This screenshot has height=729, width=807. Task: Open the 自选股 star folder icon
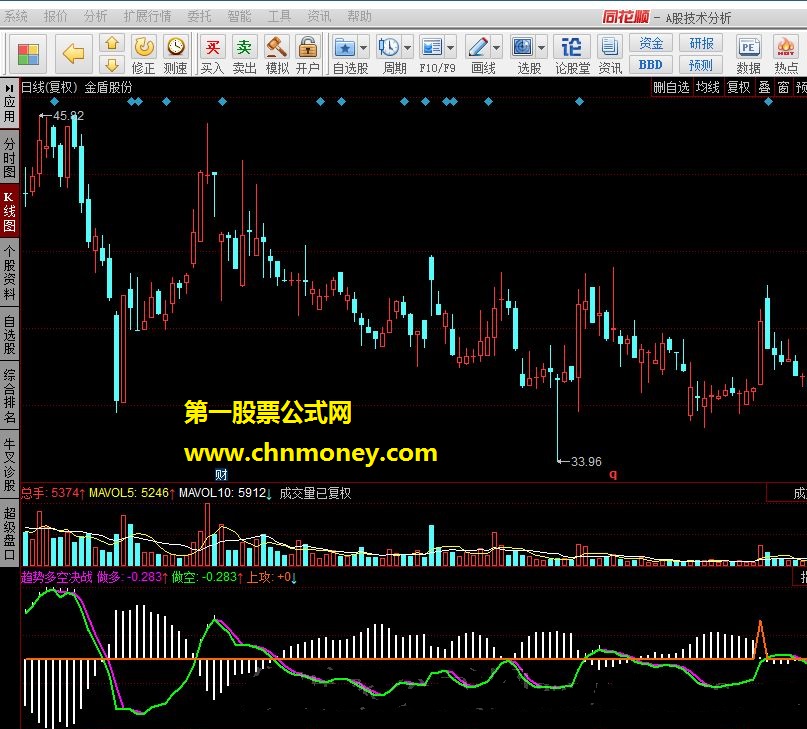tap(344, 47)
